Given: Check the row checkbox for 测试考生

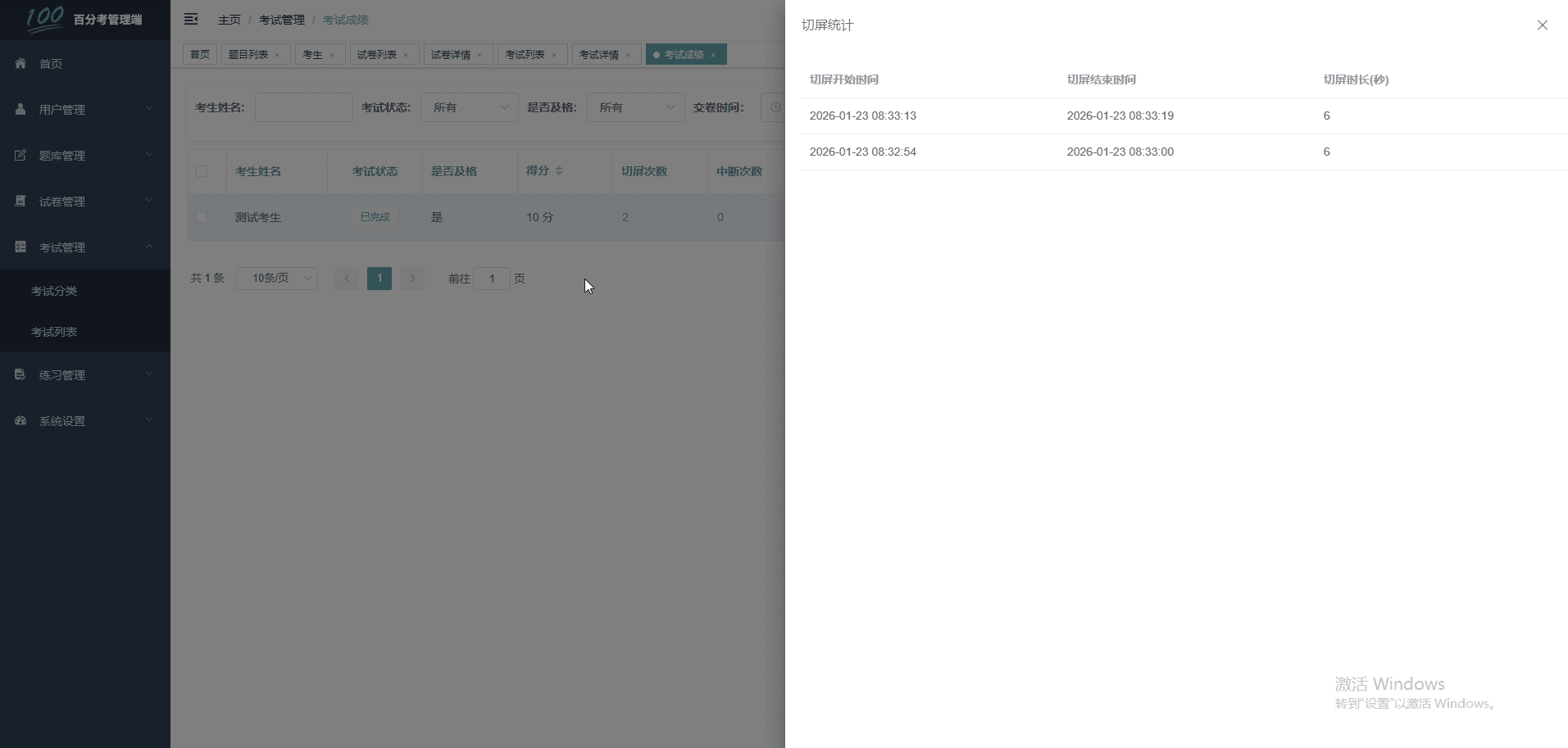Looking at the screenshot, I should [x=202, y=217].
